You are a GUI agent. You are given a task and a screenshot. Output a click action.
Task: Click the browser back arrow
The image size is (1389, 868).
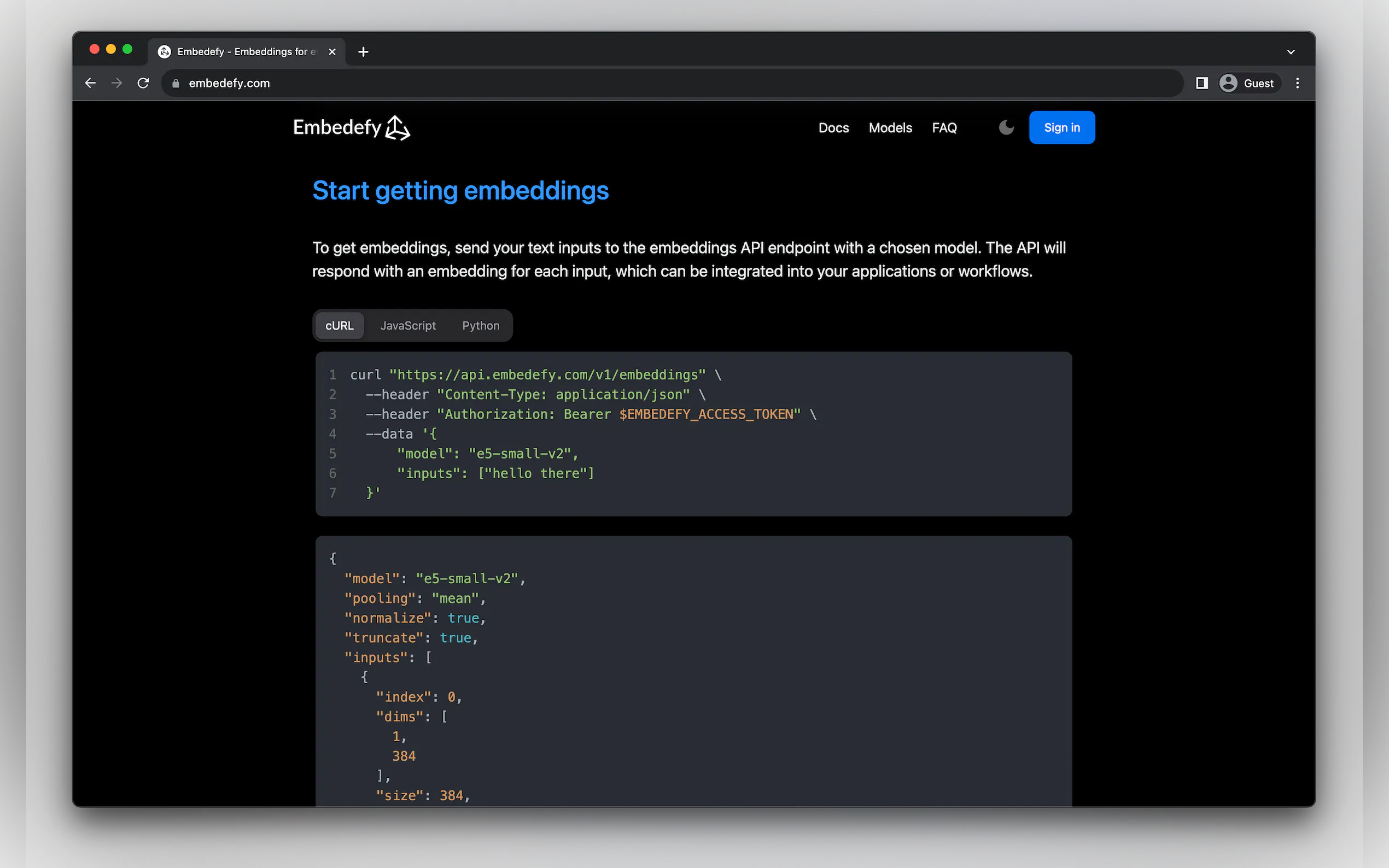(90, 83)
